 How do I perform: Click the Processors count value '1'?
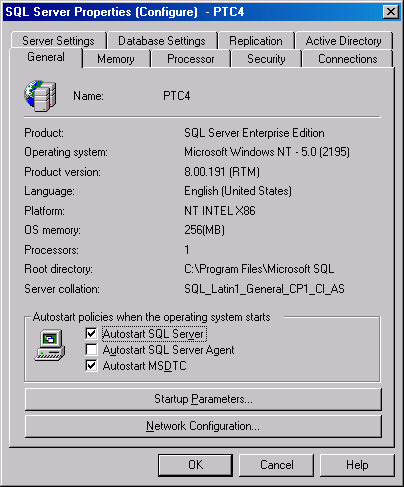(x=187, y=250)
